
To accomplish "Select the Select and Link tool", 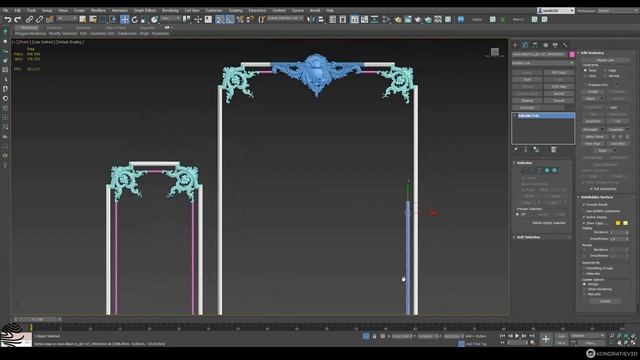I will point(29,19).
